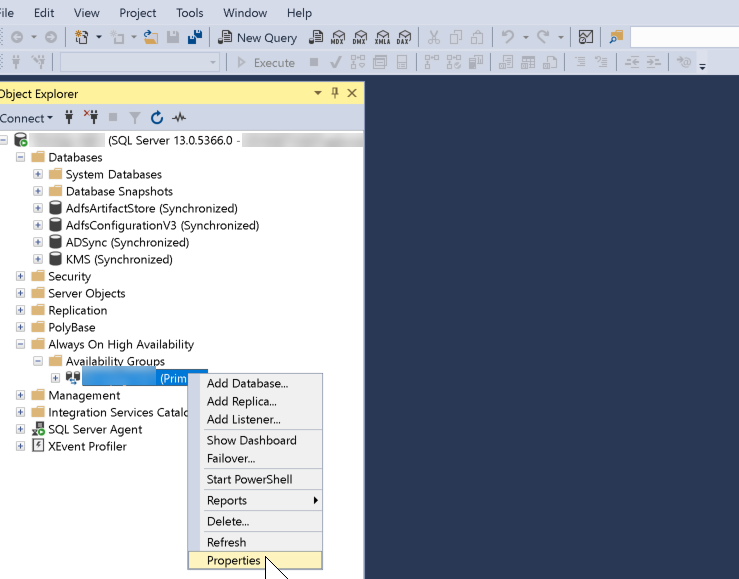Open the Window menu
This screenshot has height=579, width=739.
pos(245,13)
